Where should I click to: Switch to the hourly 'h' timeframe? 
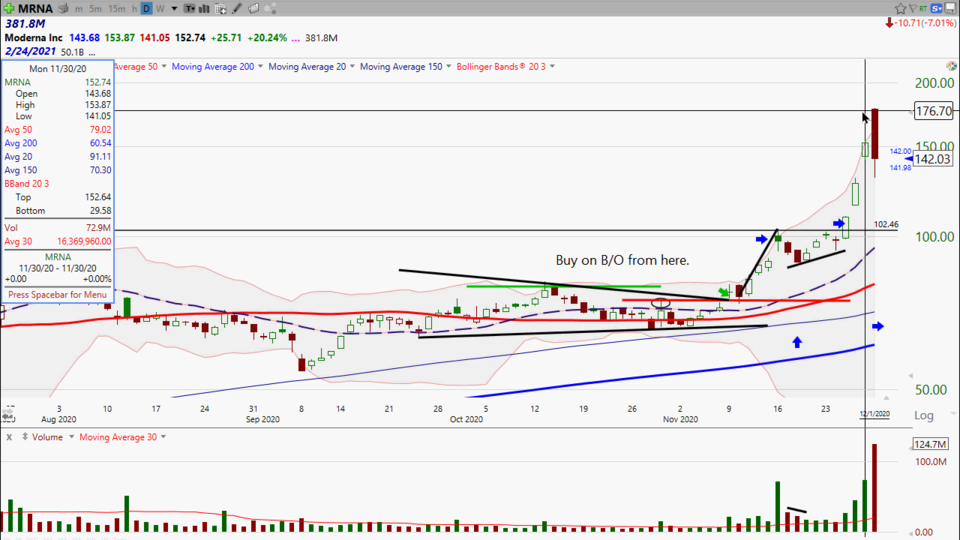134,9
